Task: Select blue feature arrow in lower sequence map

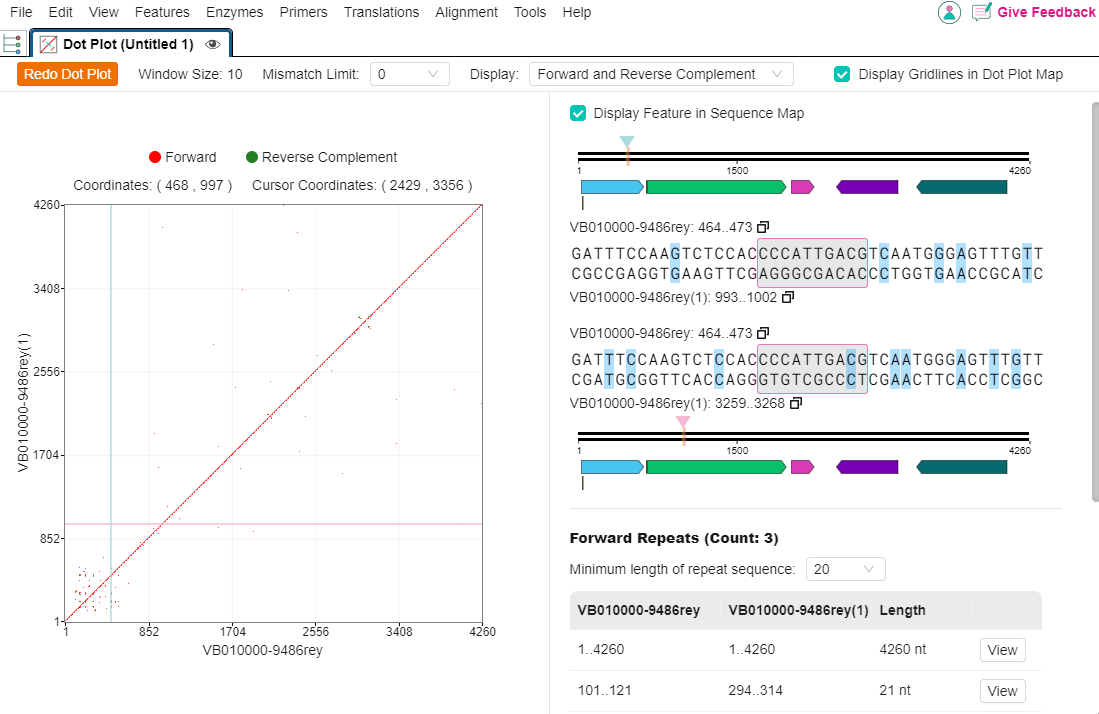Action: [x=612, y=467]
